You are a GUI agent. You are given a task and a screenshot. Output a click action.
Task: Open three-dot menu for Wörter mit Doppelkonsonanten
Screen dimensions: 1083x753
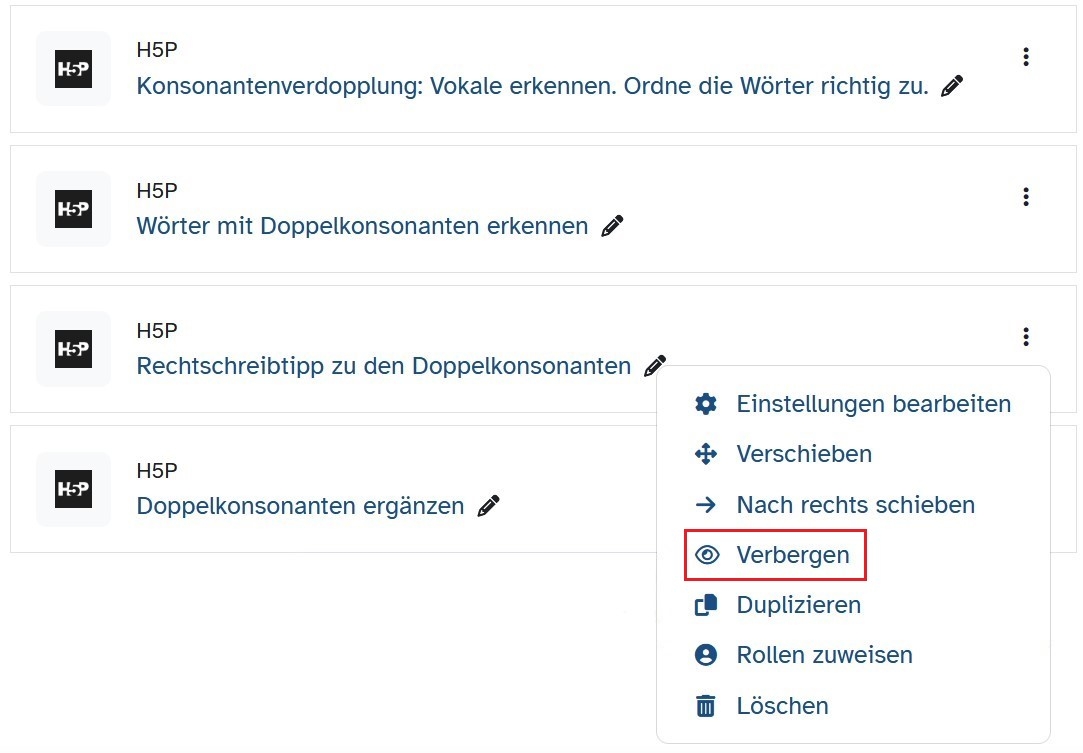[1025, 197]
